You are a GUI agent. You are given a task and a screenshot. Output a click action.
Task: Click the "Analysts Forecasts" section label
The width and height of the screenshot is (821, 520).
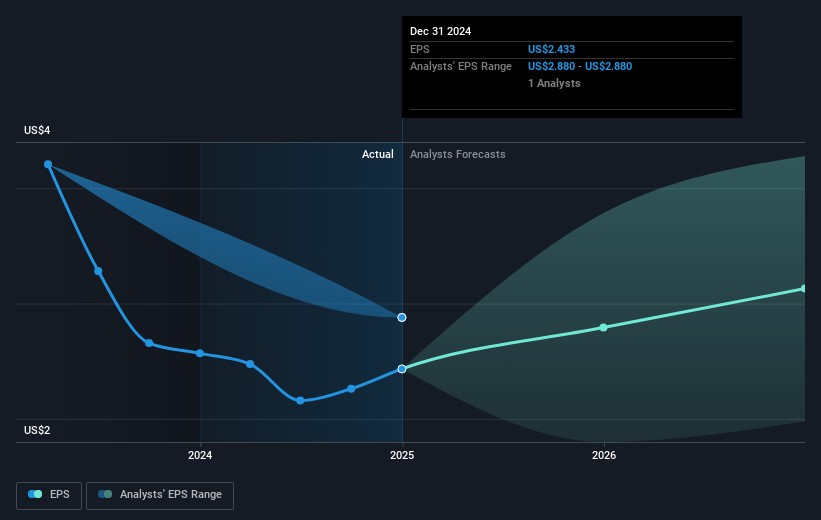[x=457, y=154]
